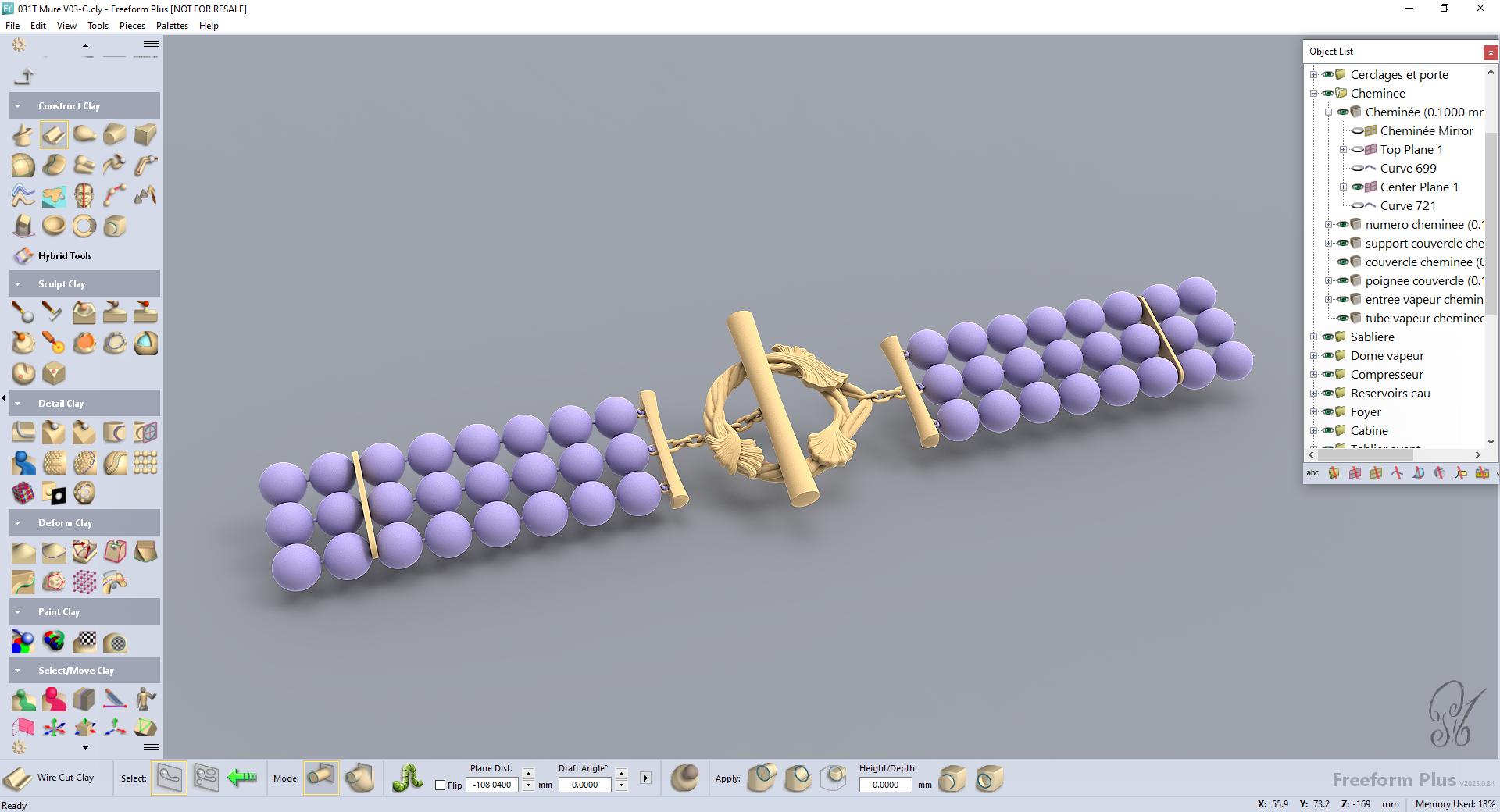Enable the Flip checkbox

[x=441, y=785]
